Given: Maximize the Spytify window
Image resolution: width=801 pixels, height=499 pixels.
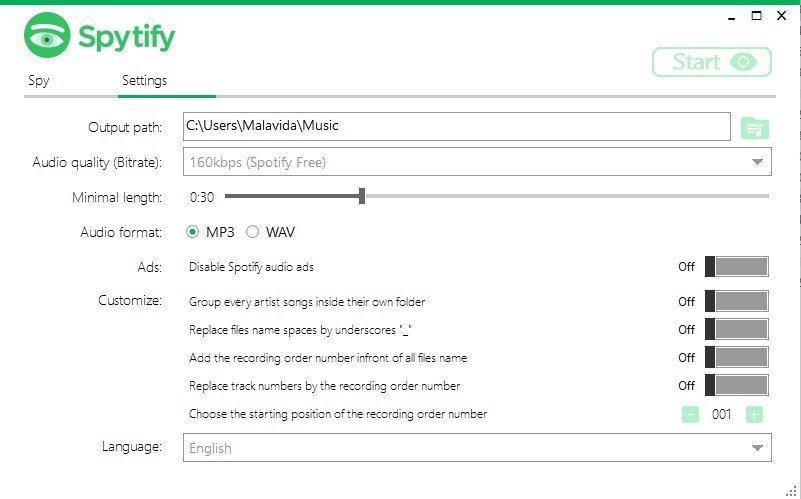Looking at the screenshot, I should click(x=757, y=16).
